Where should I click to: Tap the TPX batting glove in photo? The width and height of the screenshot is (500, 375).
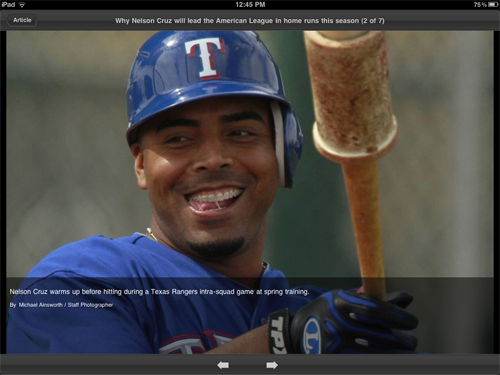tap(343, 323)
